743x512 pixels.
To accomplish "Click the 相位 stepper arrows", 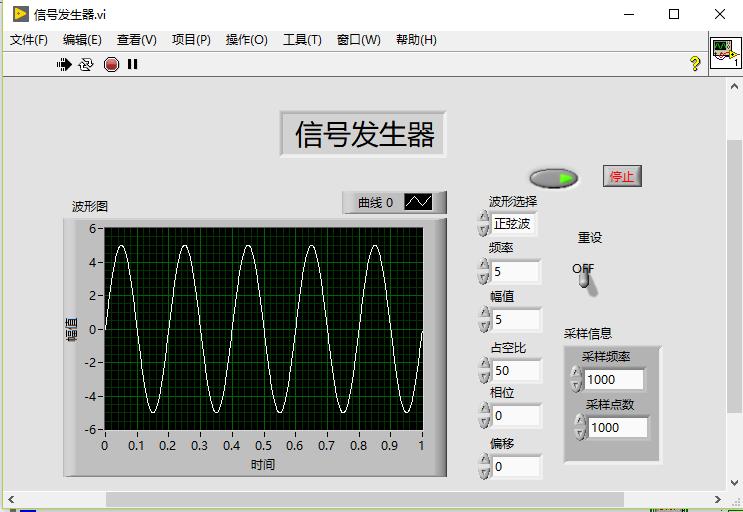I will 484,415.
